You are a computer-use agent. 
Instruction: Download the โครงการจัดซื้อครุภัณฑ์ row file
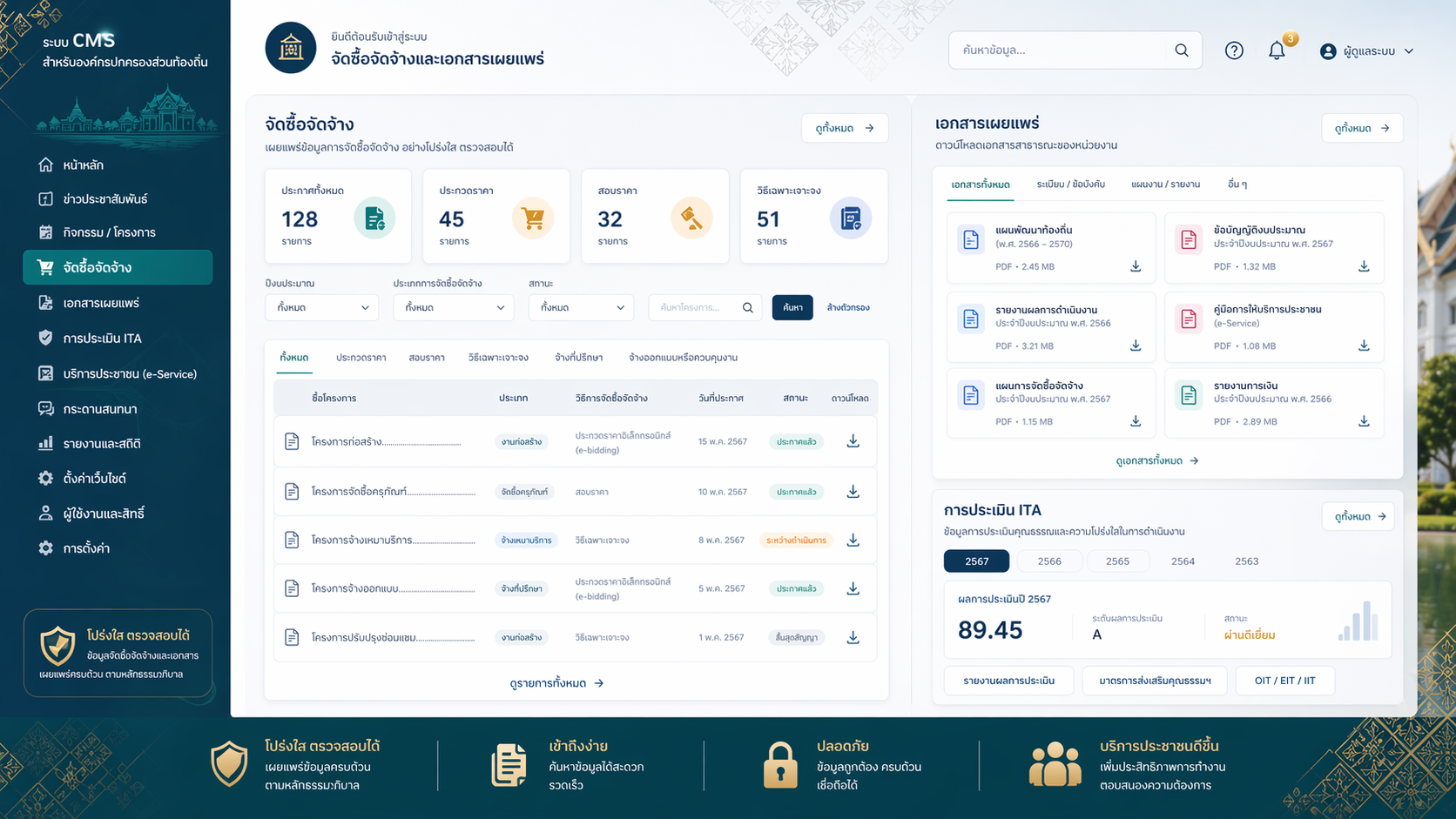[x=853, y=492]
